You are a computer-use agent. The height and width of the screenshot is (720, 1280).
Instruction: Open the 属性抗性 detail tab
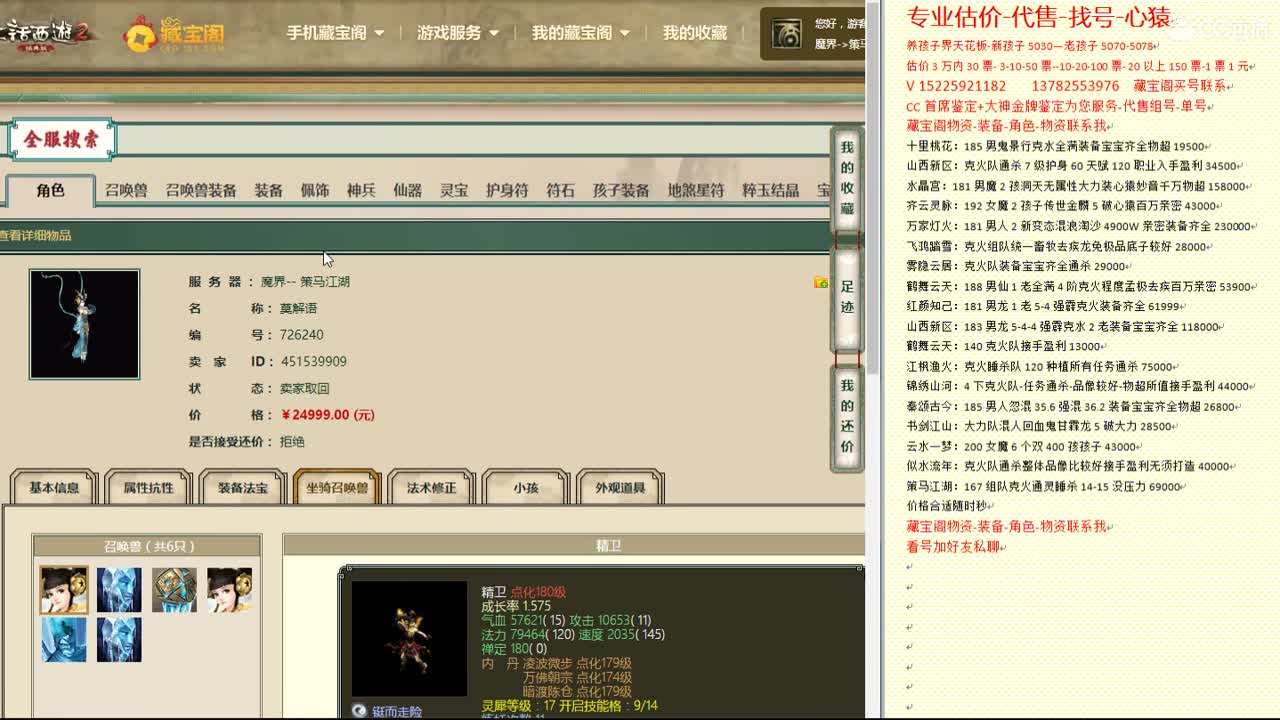pos(148,488)
